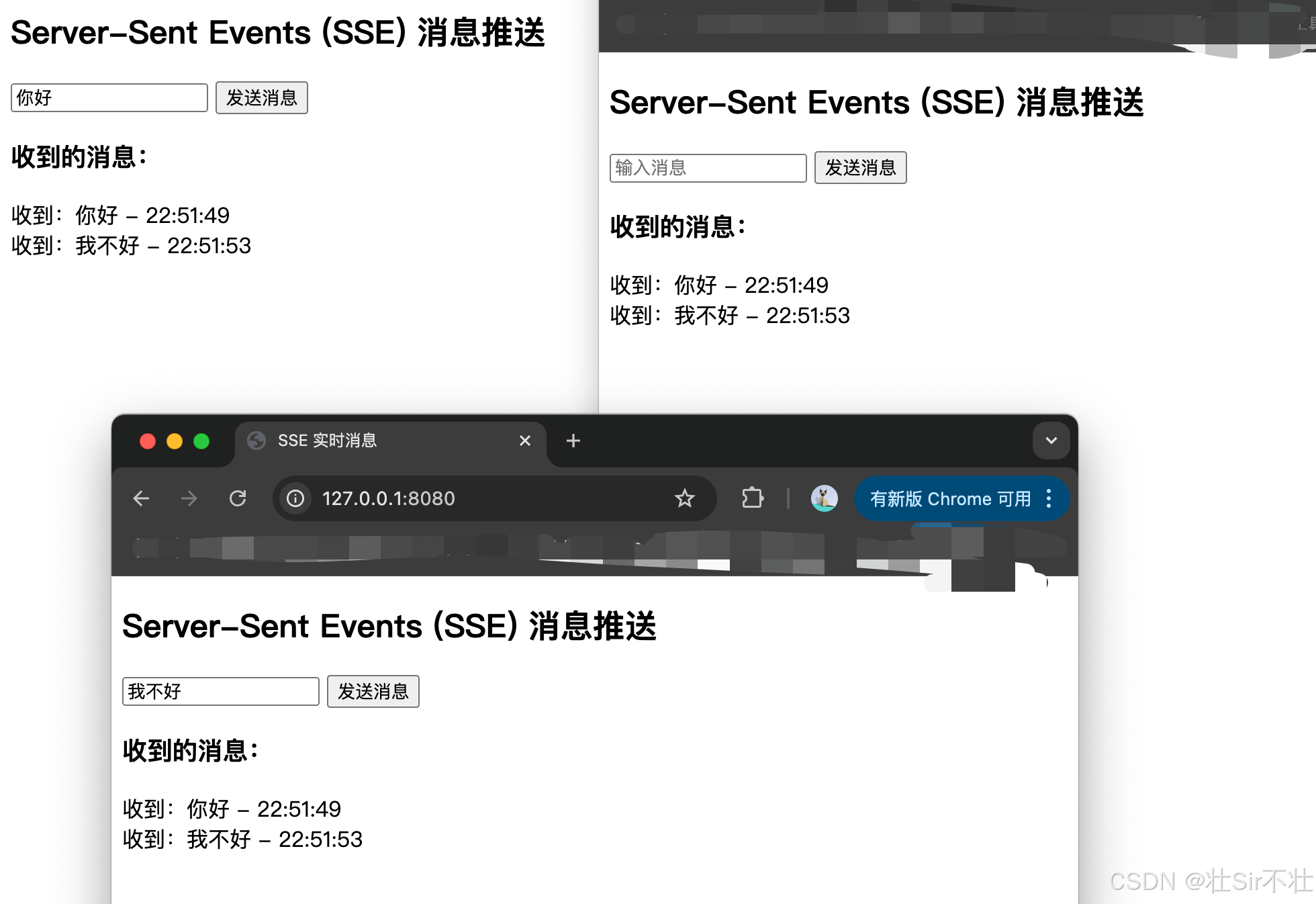Click message 我不好 – 22:51:53 in front window
Image resolution: width=1316 pixels, height=904 pixels.
pos(242,840)
